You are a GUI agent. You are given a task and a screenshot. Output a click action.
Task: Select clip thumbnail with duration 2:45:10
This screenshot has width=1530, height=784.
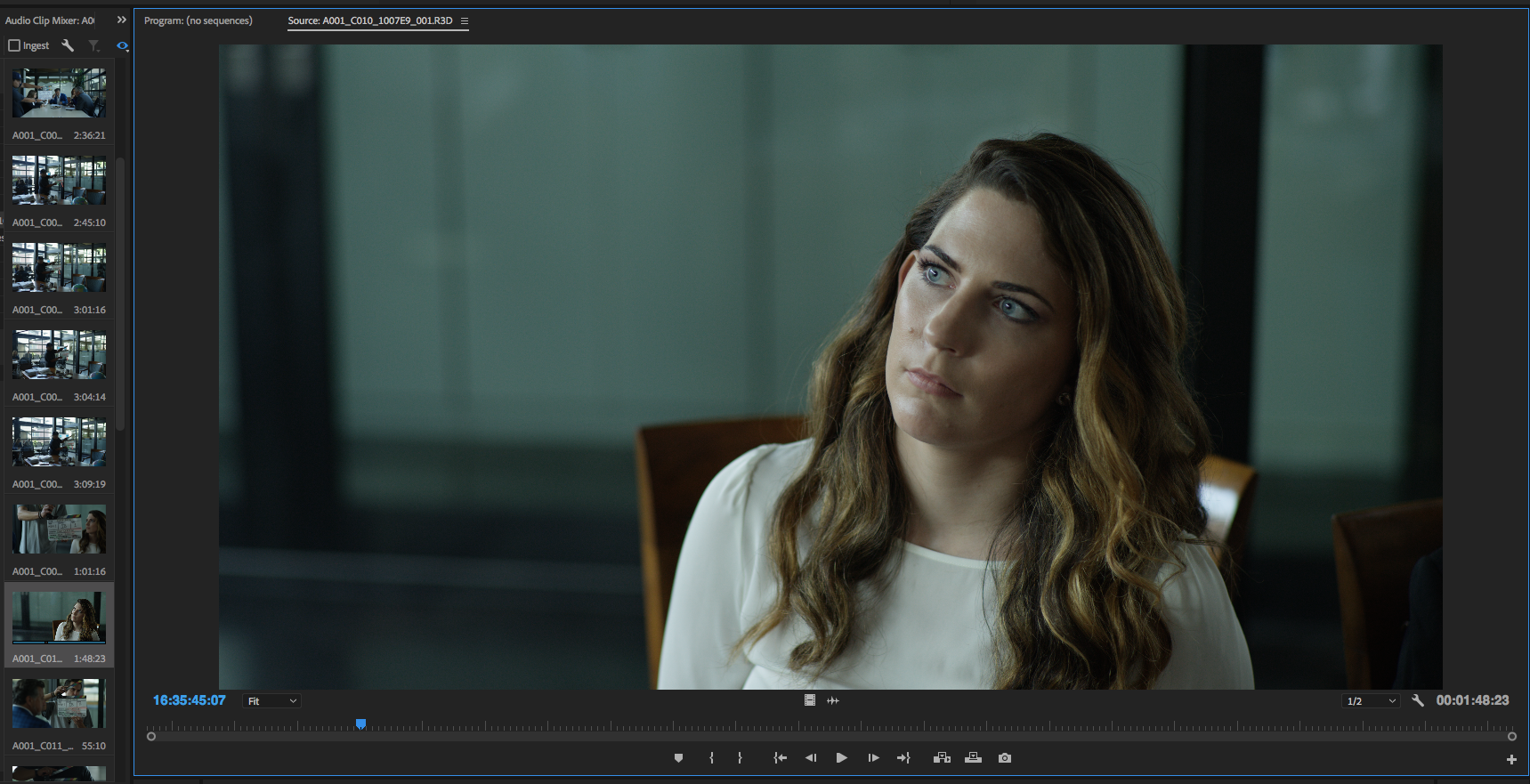(59, 180)
